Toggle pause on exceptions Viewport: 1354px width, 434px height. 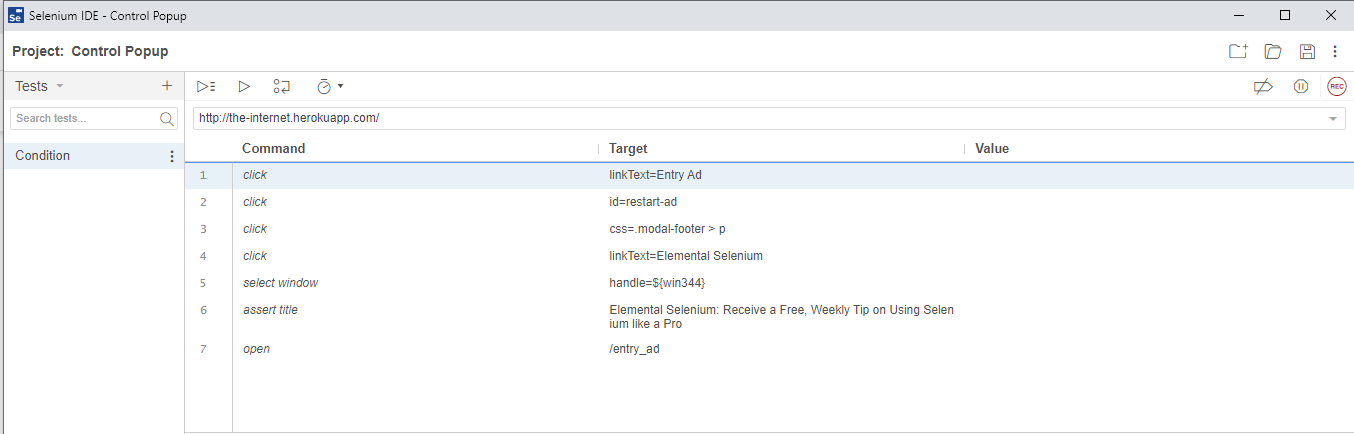click(1300, 87)
